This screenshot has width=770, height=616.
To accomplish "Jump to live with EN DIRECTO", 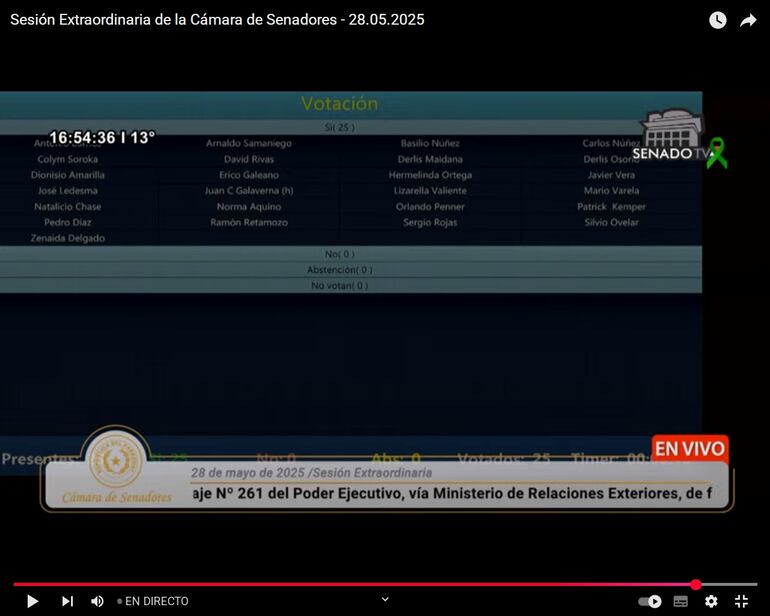I will [153, 601].
